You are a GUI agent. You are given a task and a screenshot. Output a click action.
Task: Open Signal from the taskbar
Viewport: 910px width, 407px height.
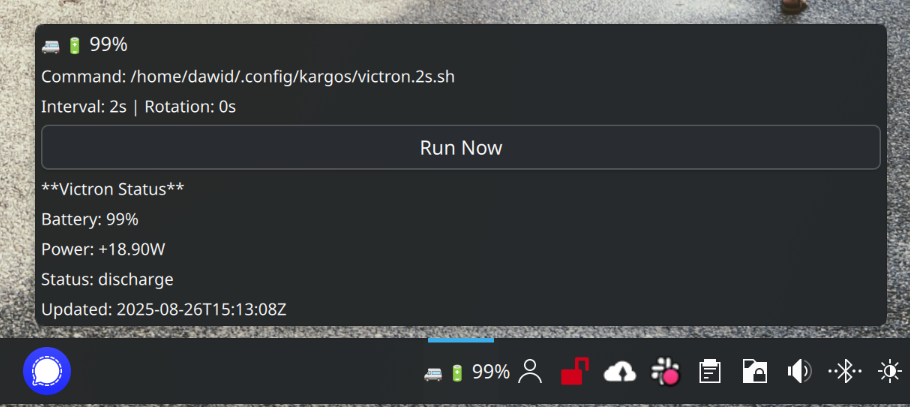(47, 371)
